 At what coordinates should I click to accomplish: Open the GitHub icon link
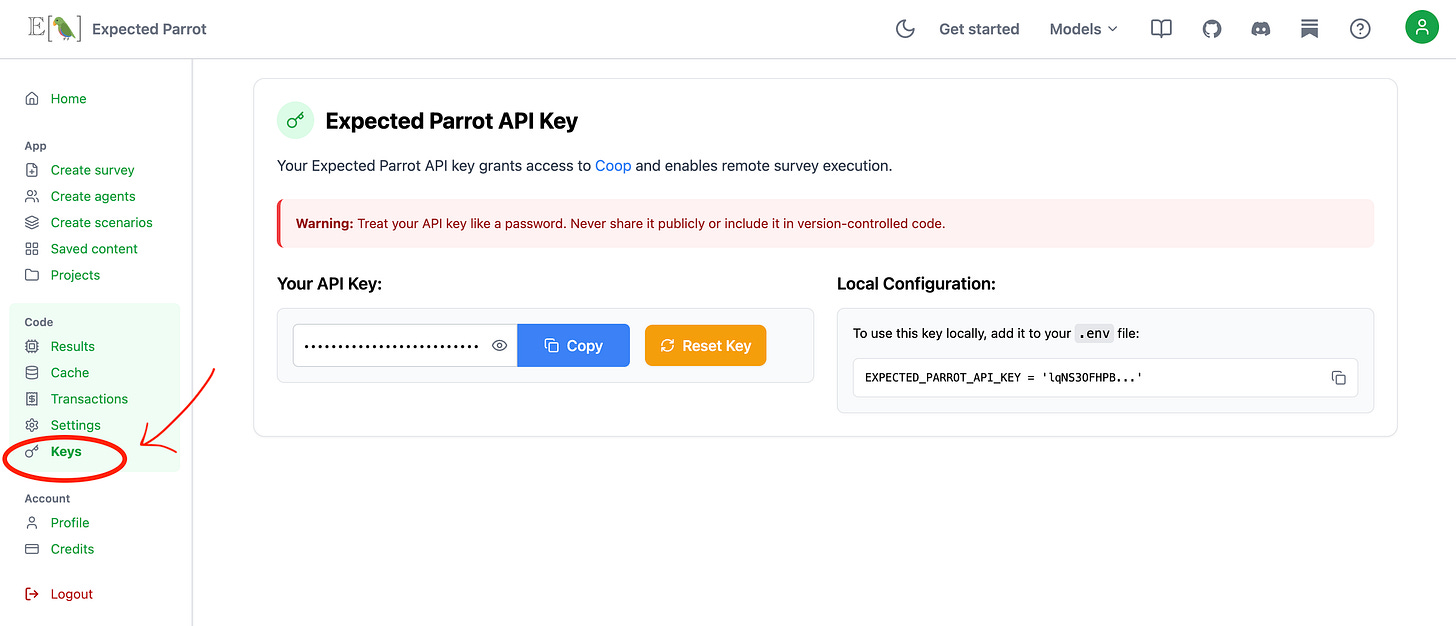click(1211, 29)
